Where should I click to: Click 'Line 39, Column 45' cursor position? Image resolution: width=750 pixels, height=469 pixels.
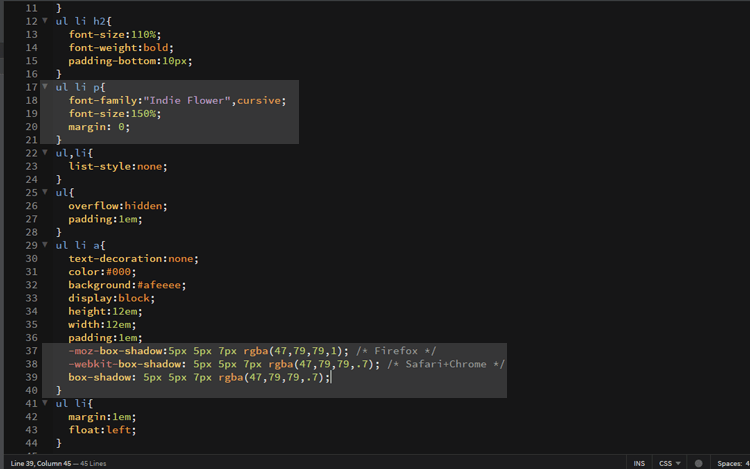41,463
